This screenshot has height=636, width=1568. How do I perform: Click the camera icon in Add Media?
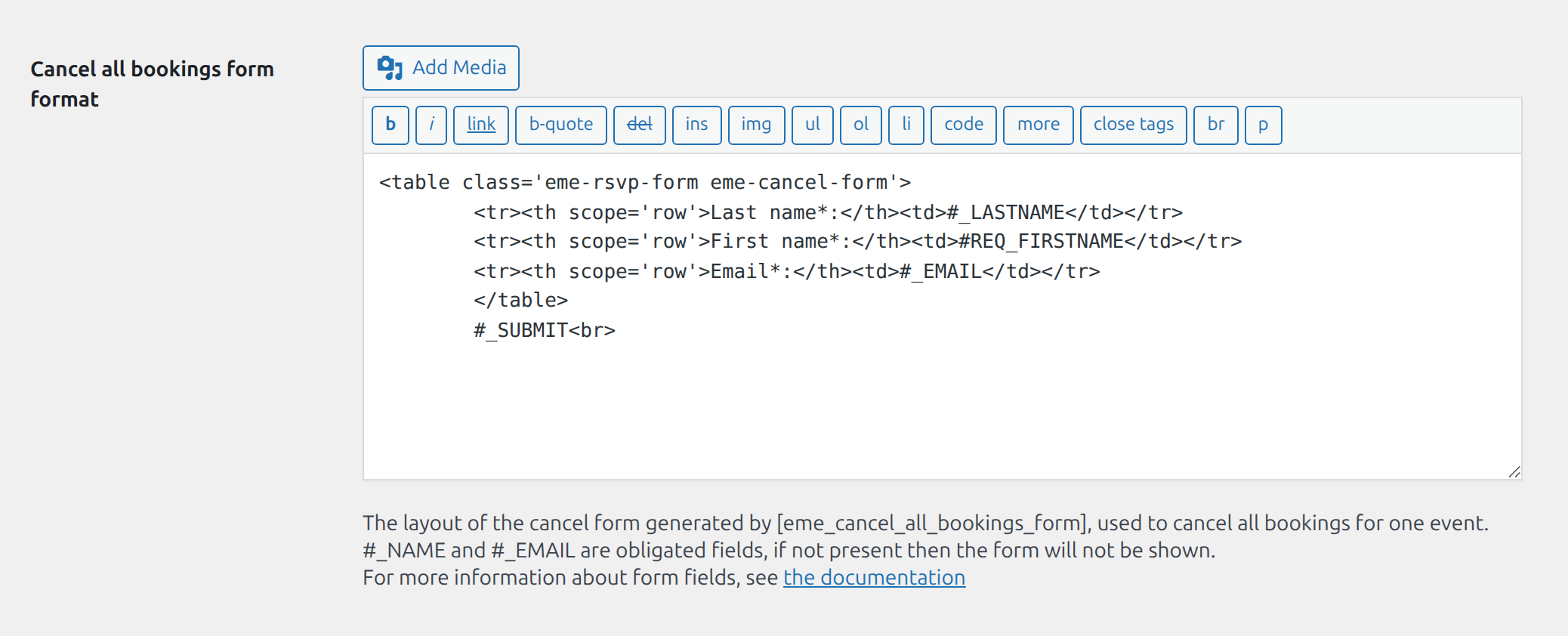(390, 68)
